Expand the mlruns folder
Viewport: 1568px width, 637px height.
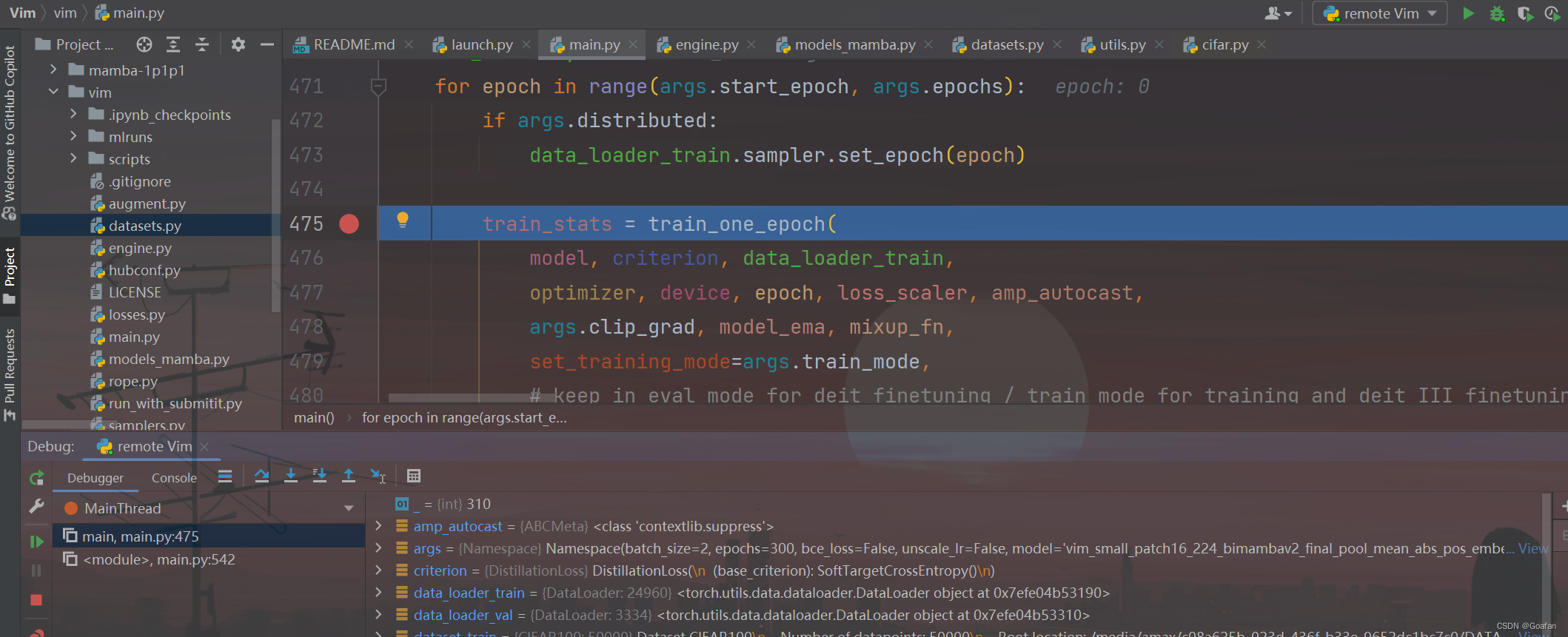(x=73, y=136)
